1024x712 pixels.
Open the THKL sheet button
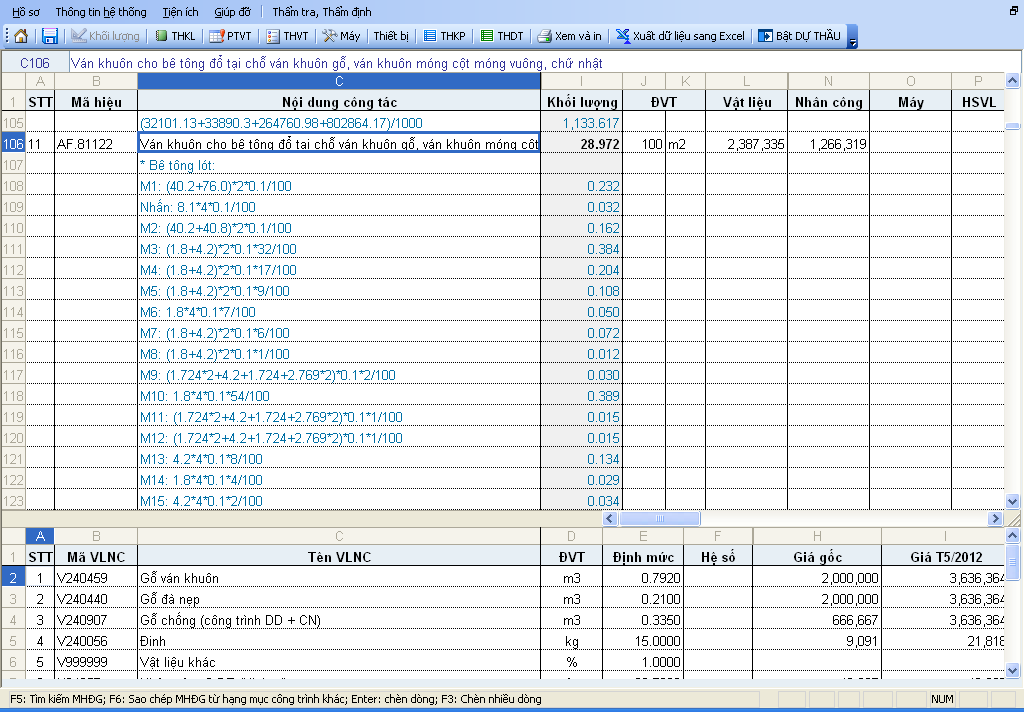176,36
